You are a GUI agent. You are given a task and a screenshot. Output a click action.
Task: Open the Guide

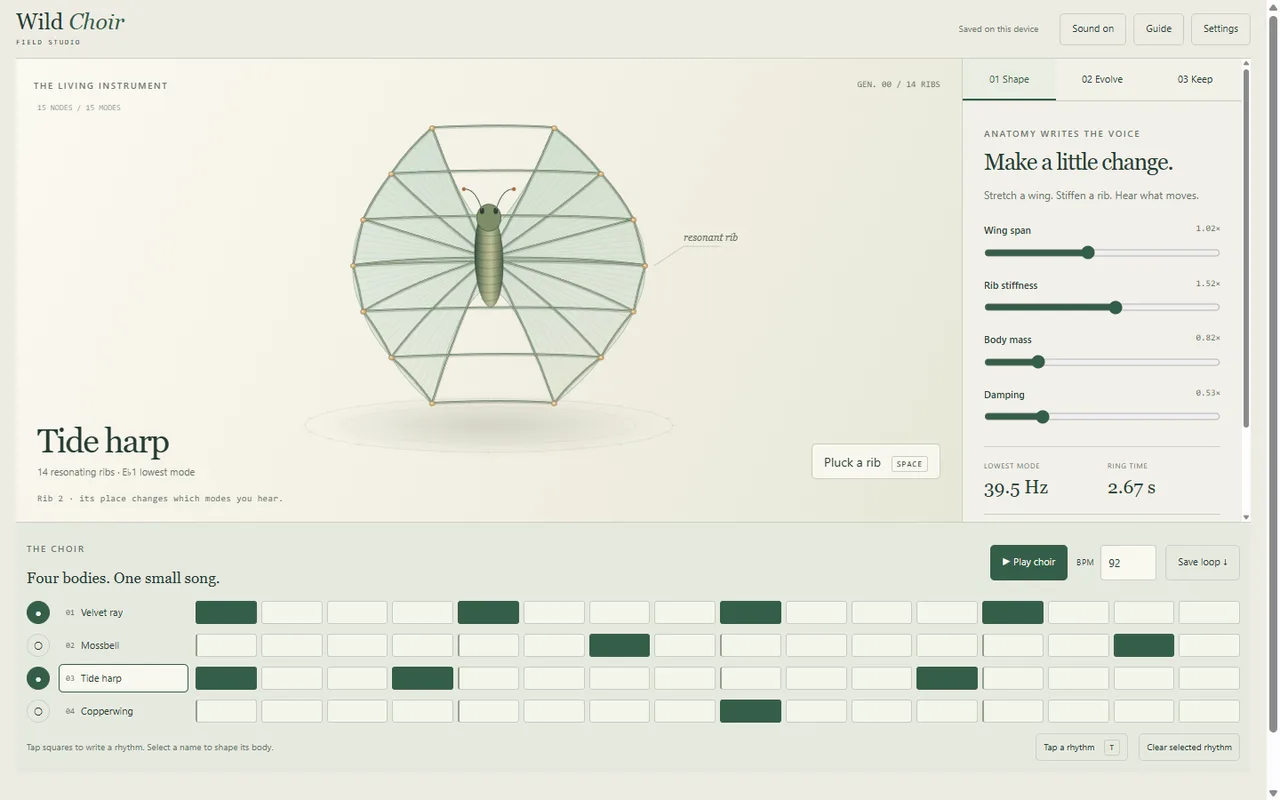(1159, 29)
